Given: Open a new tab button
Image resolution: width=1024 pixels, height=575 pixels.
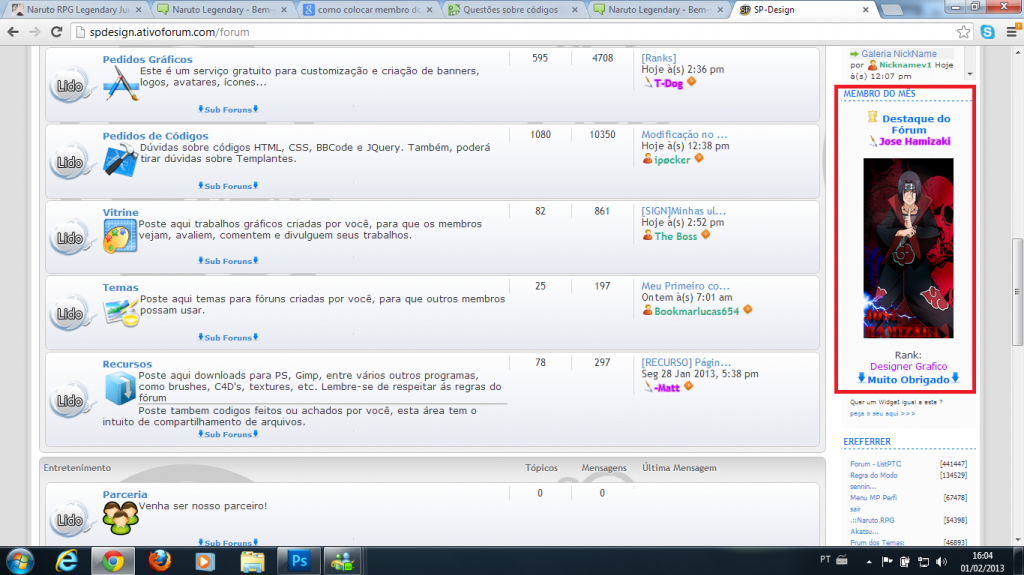Looking at the screenshot, I should 892,10.
